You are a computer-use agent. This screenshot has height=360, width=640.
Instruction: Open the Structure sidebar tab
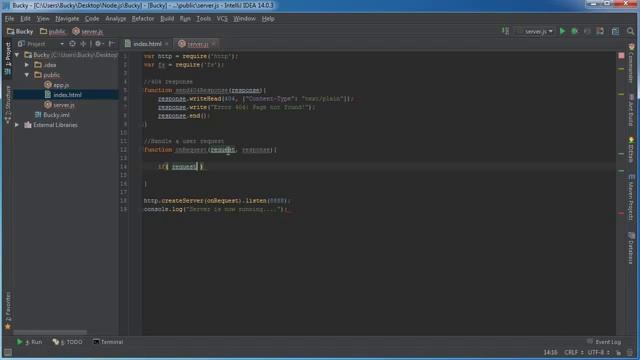[8, 104]
